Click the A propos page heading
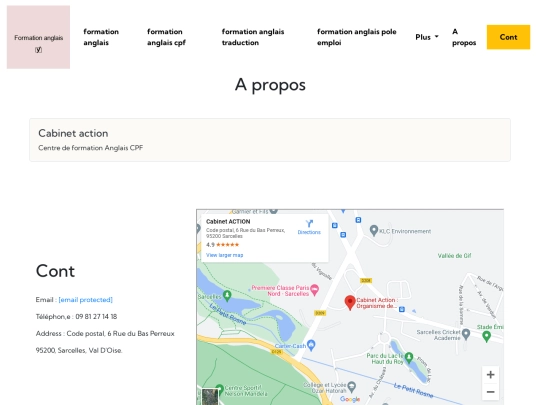Screen dimensions: 540x405 (270, 85)
